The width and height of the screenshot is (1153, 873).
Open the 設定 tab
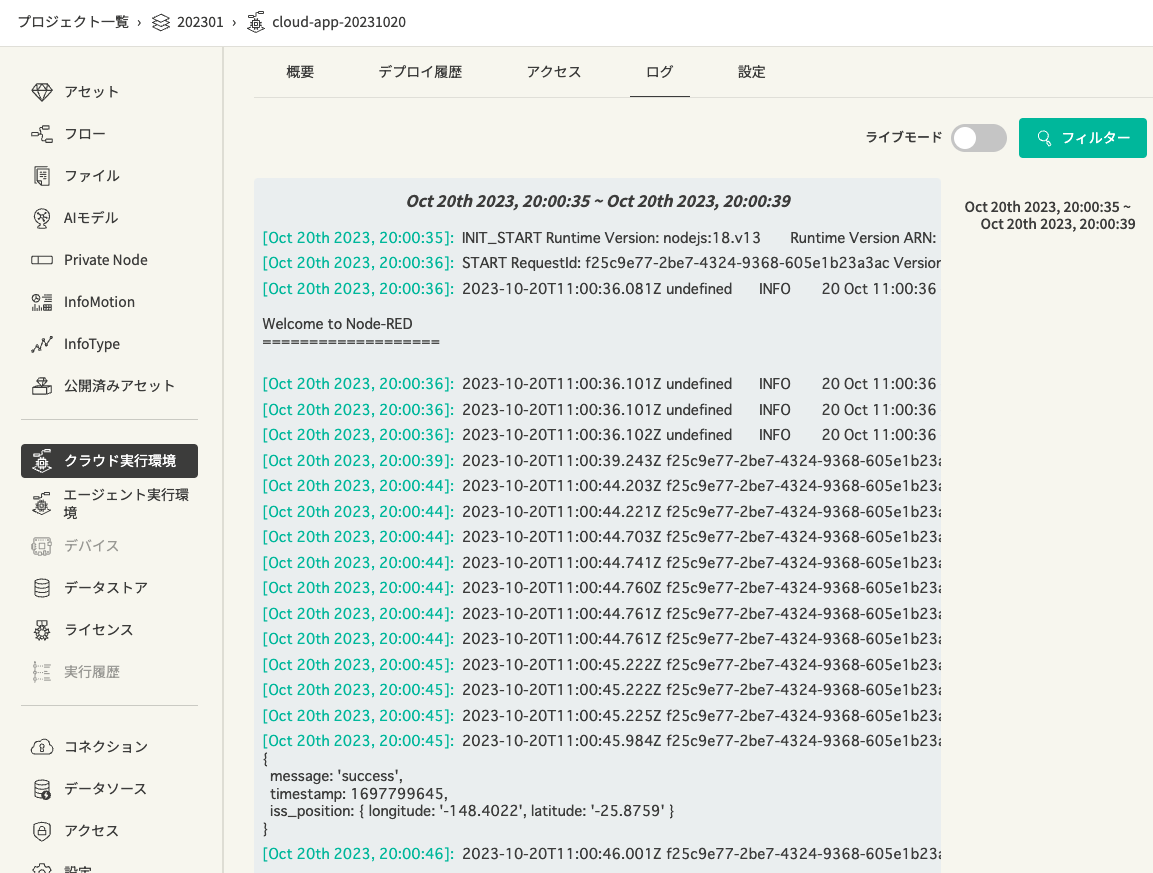tap(751, 72)
